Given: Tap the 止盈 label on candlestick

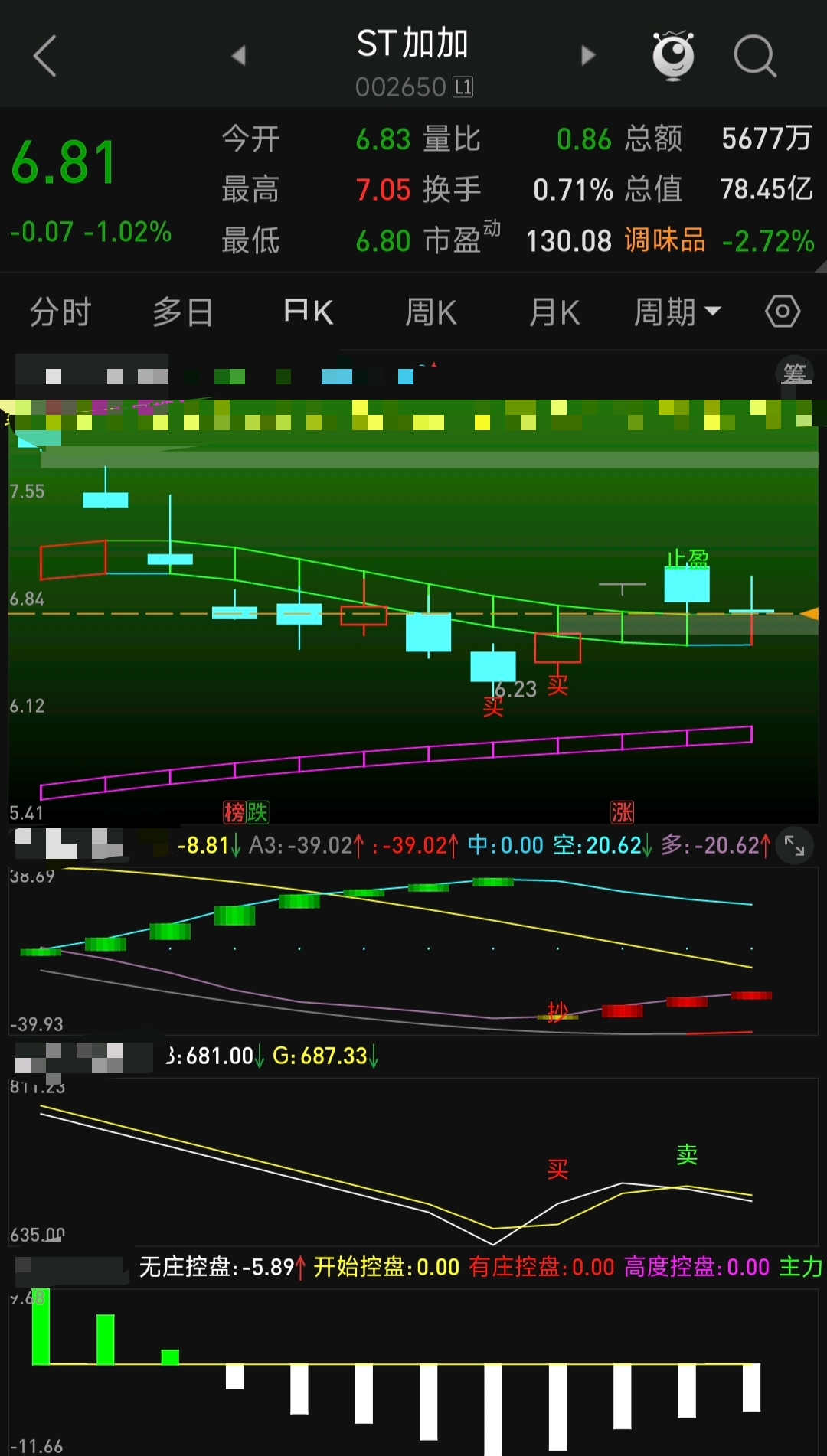Looking at the screenshot, I should (687, 559).
